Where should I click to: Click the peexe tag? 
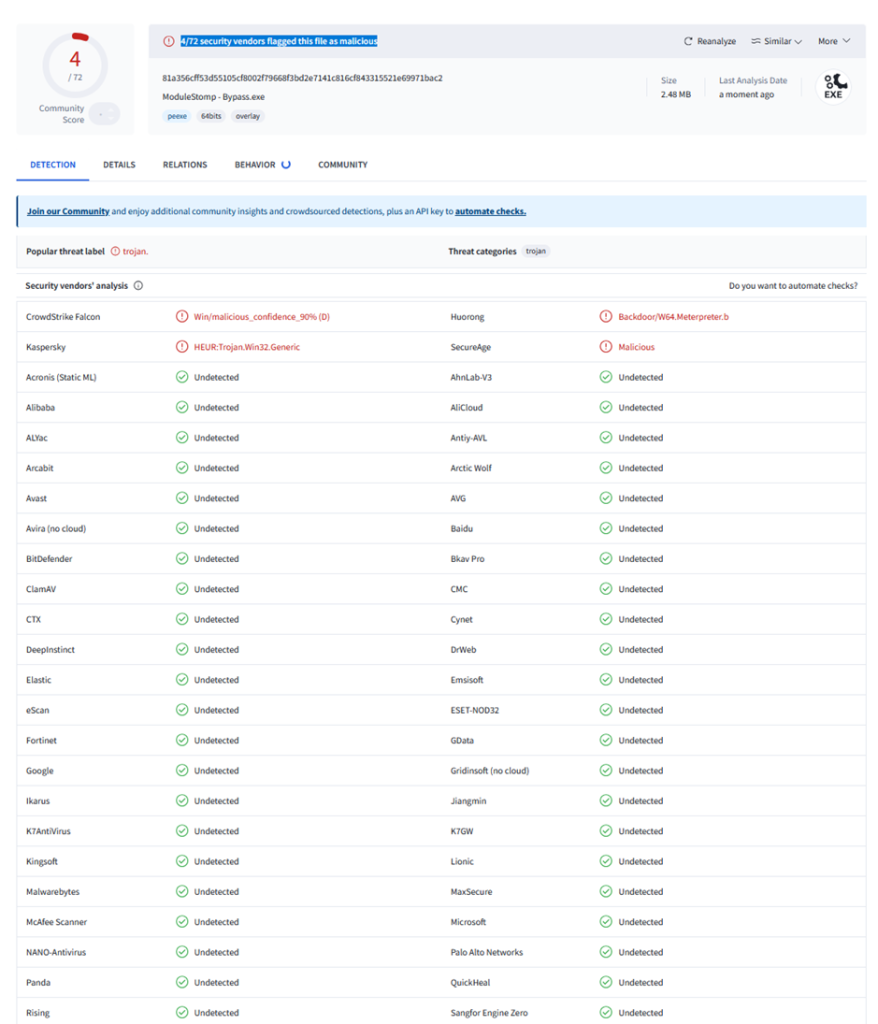coord(177,116)
